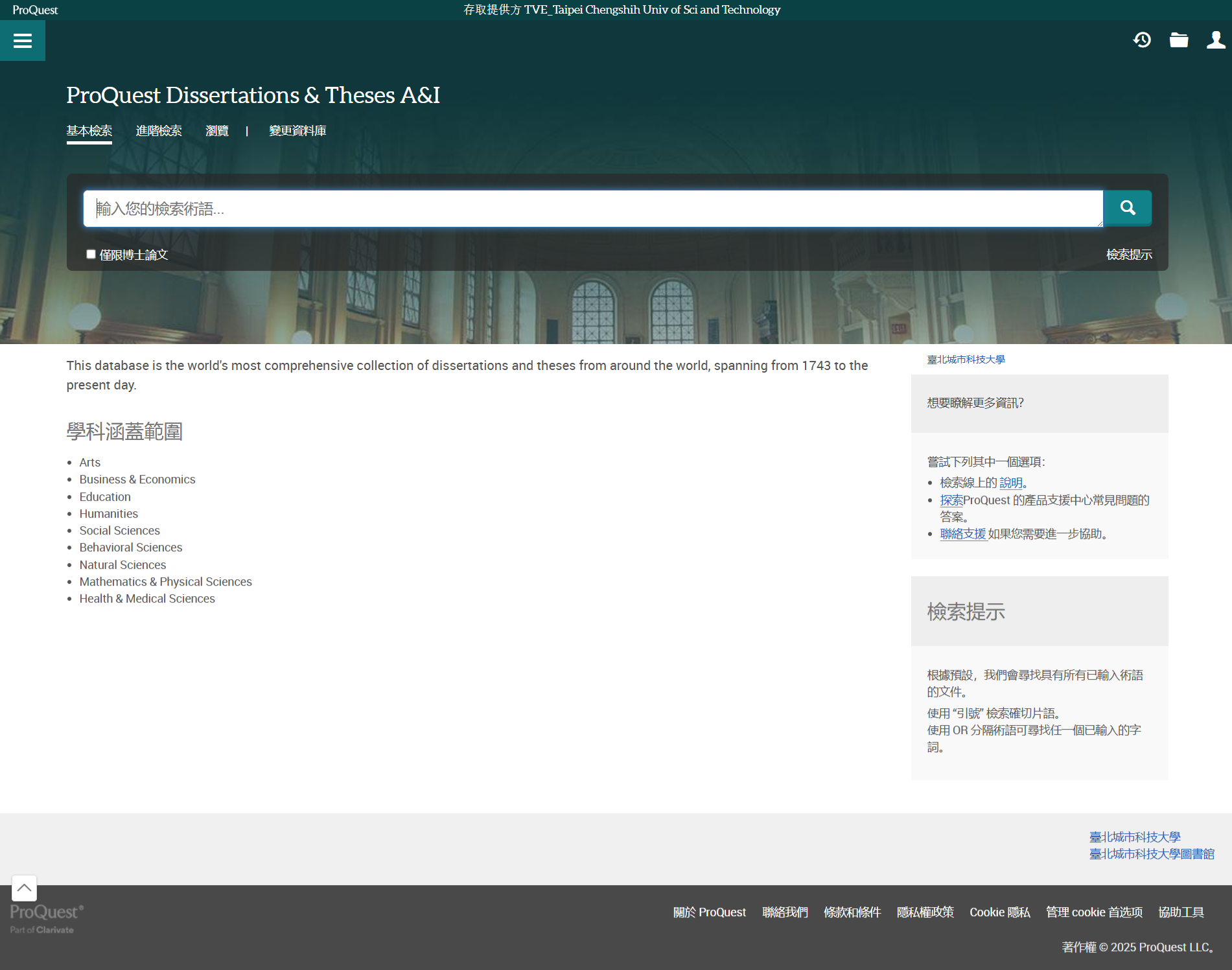The image size is (1232, 970).
Task: Click the magnifying glass search button
Action: 1128,208
